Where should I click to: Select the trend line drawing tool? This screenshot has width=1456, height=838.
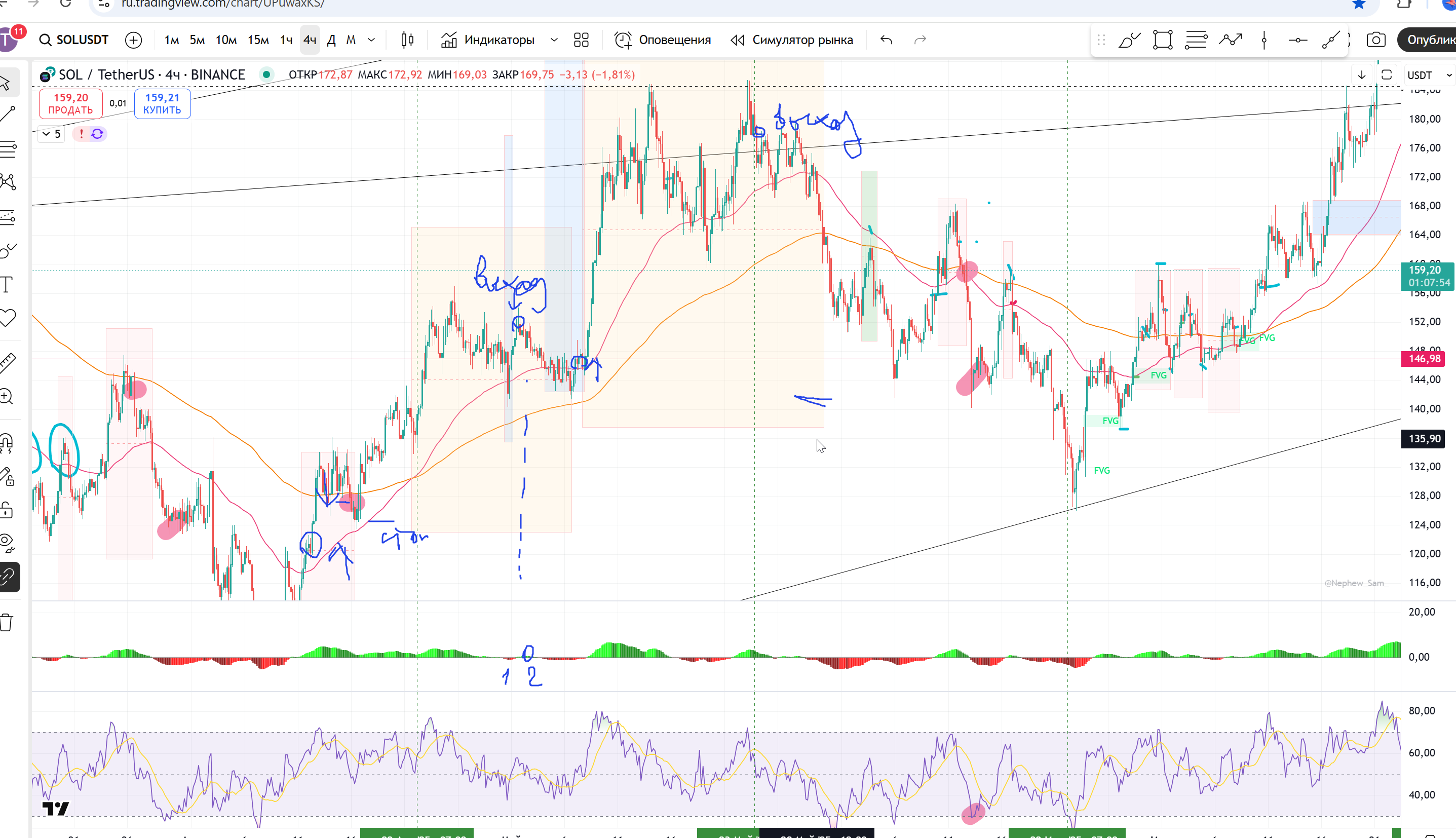pos(7,115)
